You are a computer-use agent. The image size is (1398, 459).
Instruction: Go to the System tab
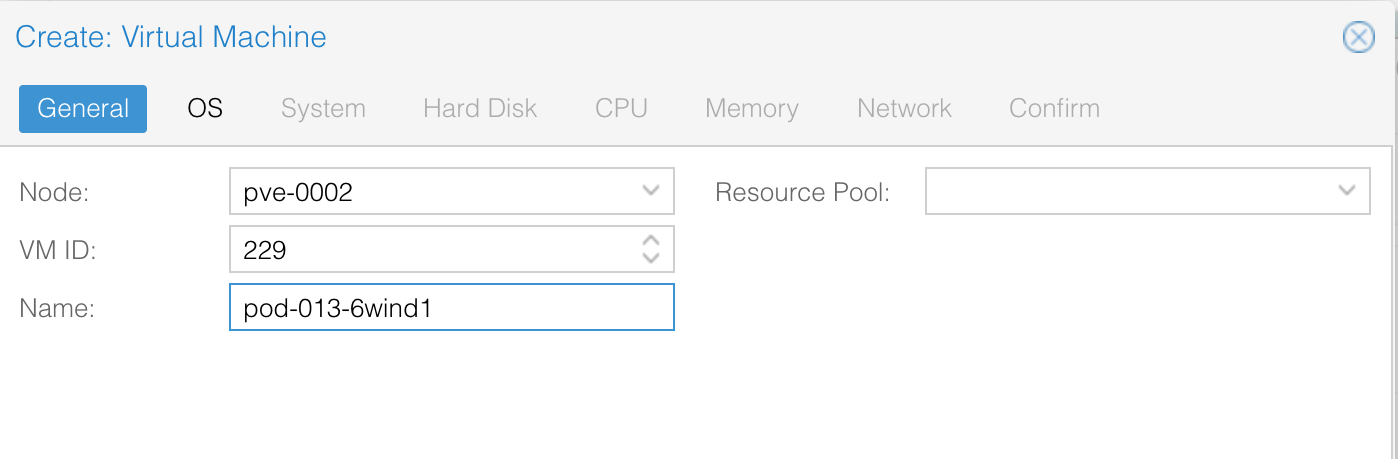point(323,108)
